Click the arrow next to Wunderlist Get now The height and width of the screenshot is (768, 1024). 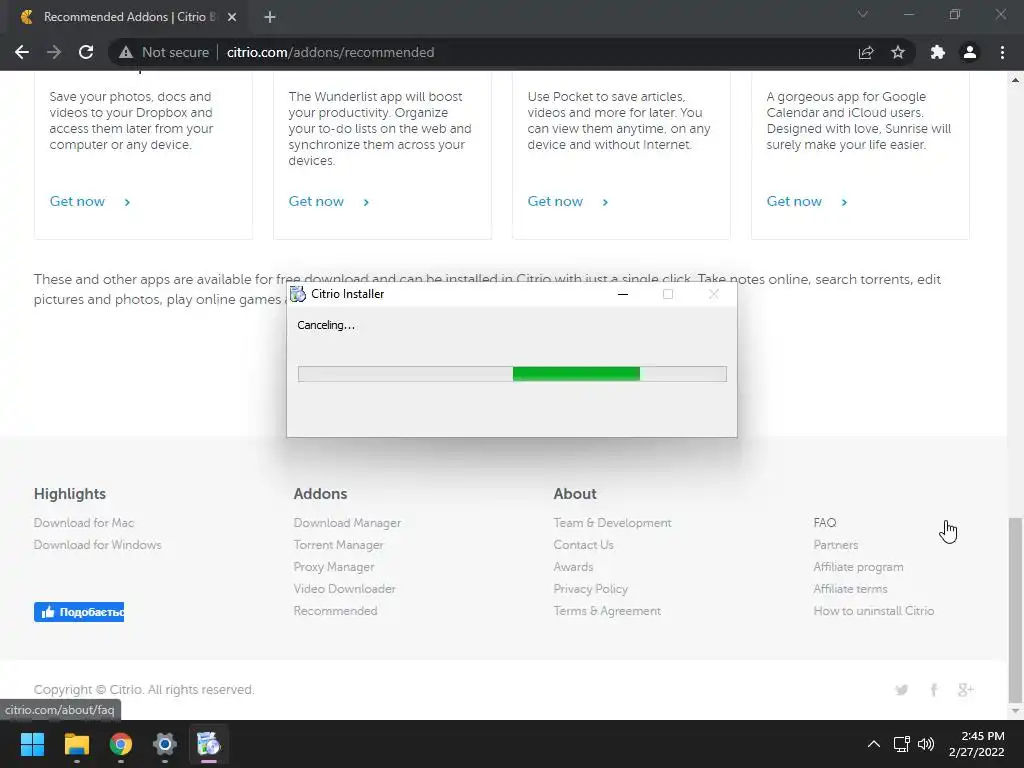pos(366,202)
